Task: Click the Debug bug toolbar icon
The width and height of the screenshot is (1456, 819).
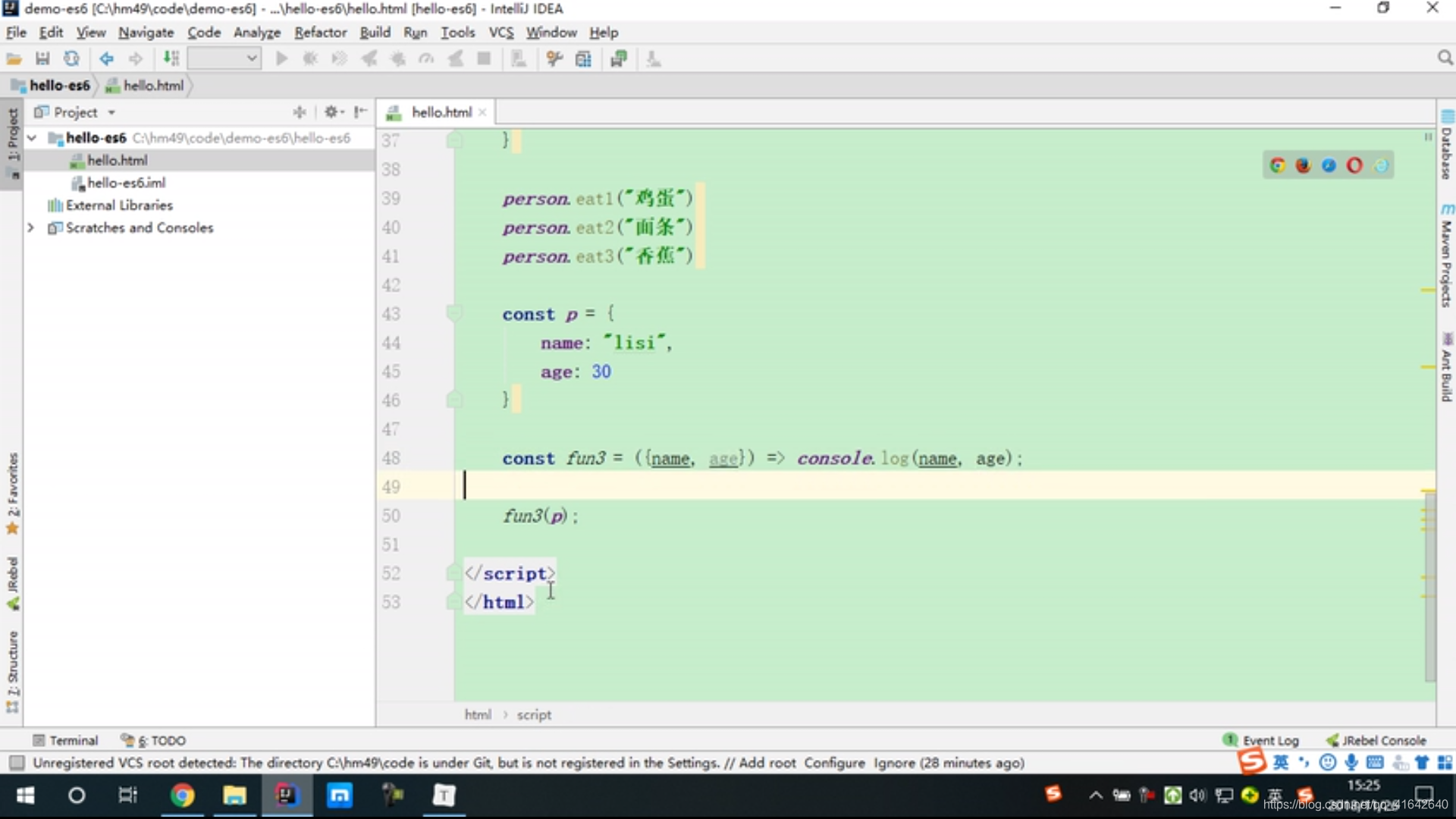Action: point(310,59)
